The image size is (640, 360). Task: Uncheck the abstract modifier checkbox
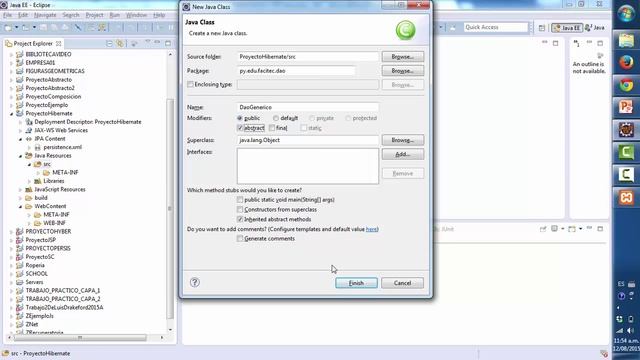click(x=240, y=128)
